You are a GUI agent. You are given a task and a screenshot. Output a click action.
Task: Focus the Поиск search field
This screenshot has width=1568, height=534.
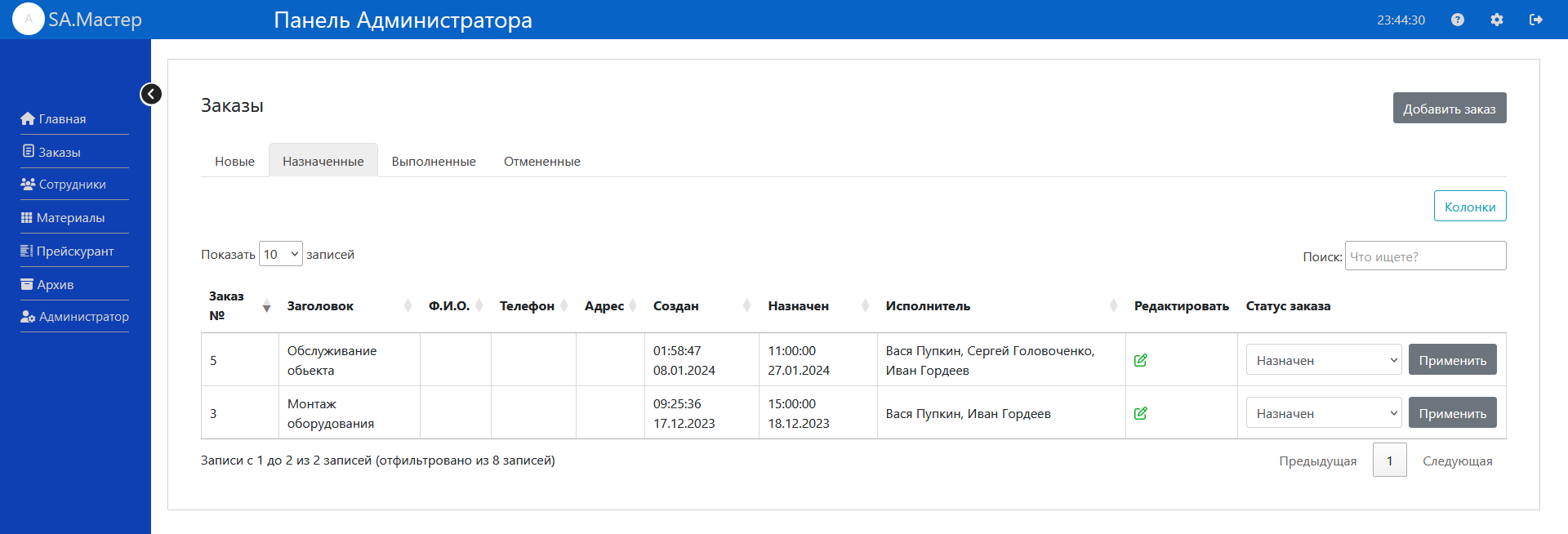[1425, 256]
